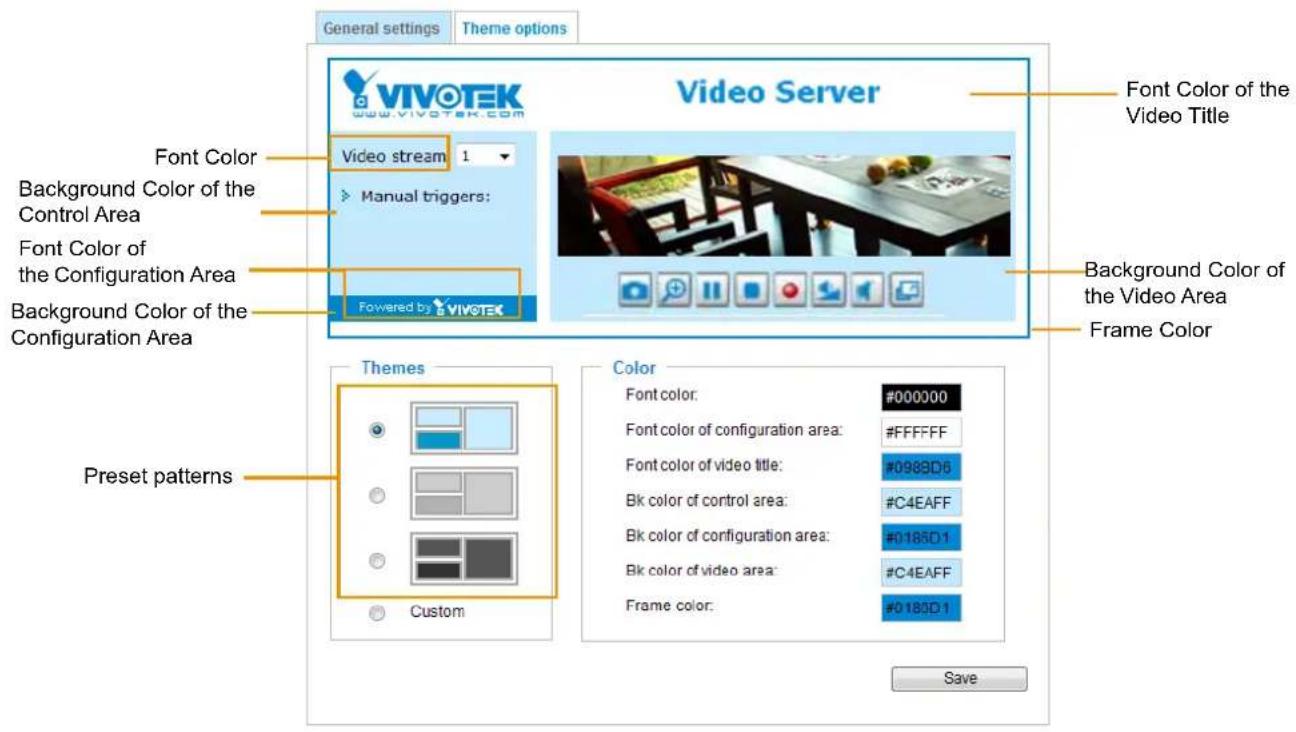Start recording with the red record icon
1296x732 pixels.
tap(789, 291)
